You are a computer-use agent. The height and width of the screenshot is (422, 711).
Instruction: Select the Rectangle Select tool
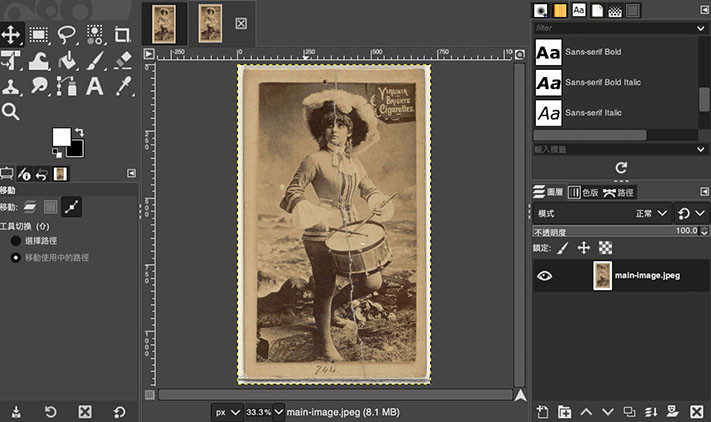tap(39, 34)
